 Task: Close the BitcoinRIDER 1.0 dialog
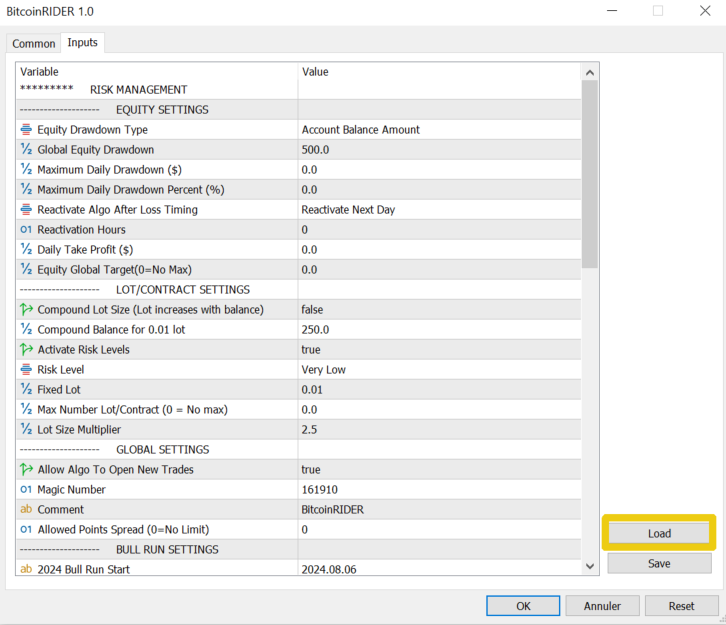705,11
